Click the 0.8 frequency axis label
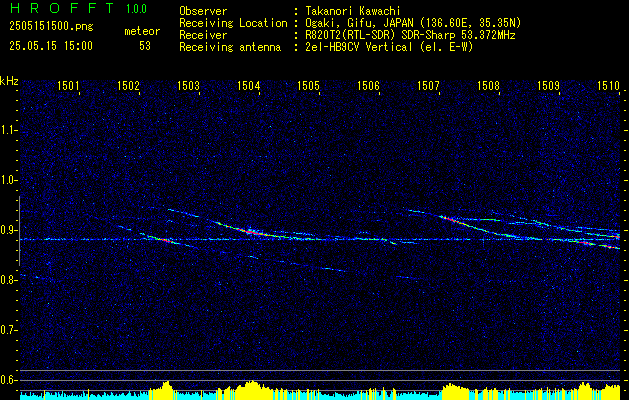629x400 pixels. pyautogui.click(x=8, y=280)
